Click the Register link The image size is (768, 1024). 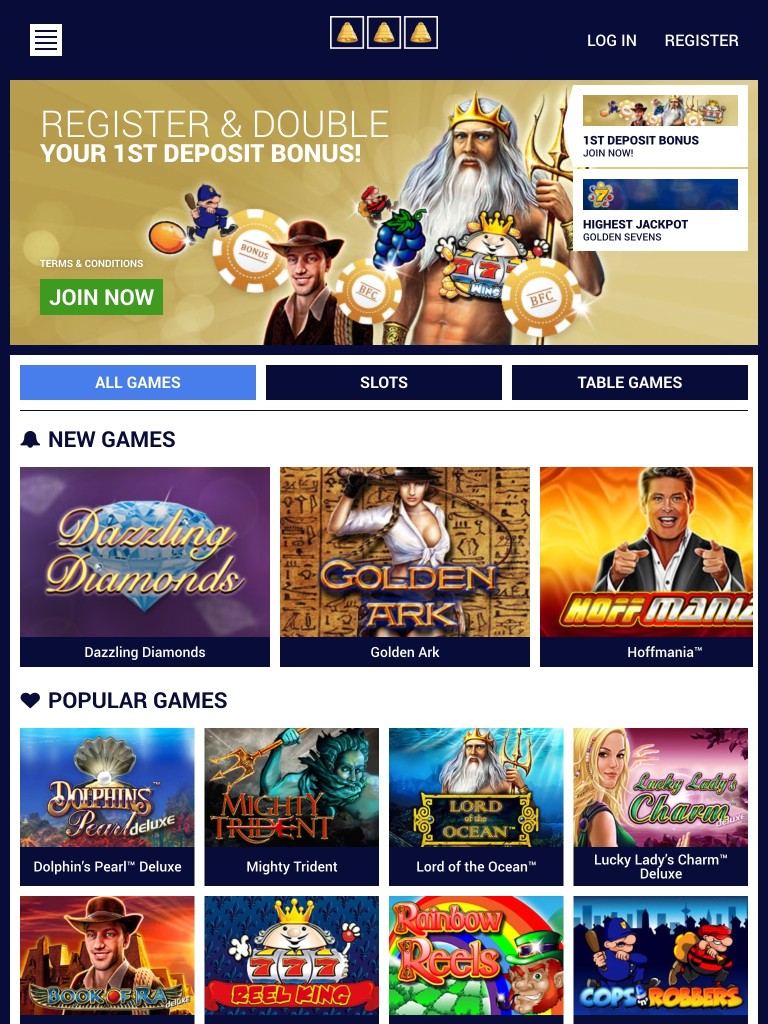(x=701, y=40)
